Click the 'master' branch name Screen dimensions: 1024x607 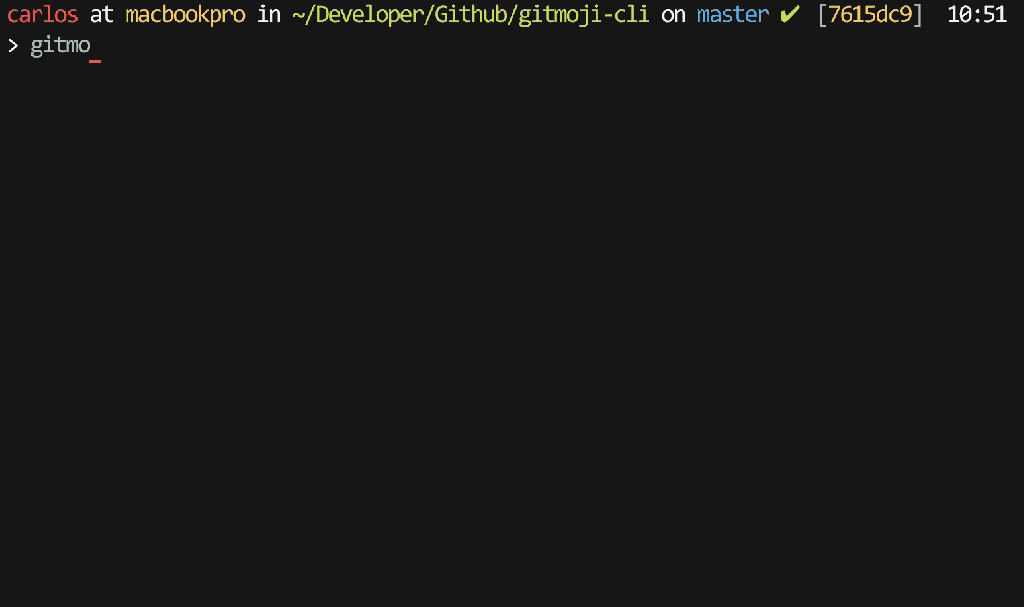click(732, 15)
